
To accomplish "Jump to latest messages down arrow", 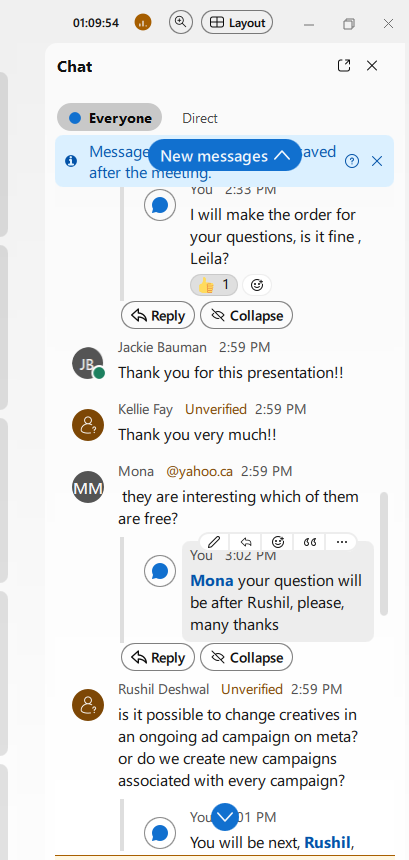I will click(x=224, y=817).
